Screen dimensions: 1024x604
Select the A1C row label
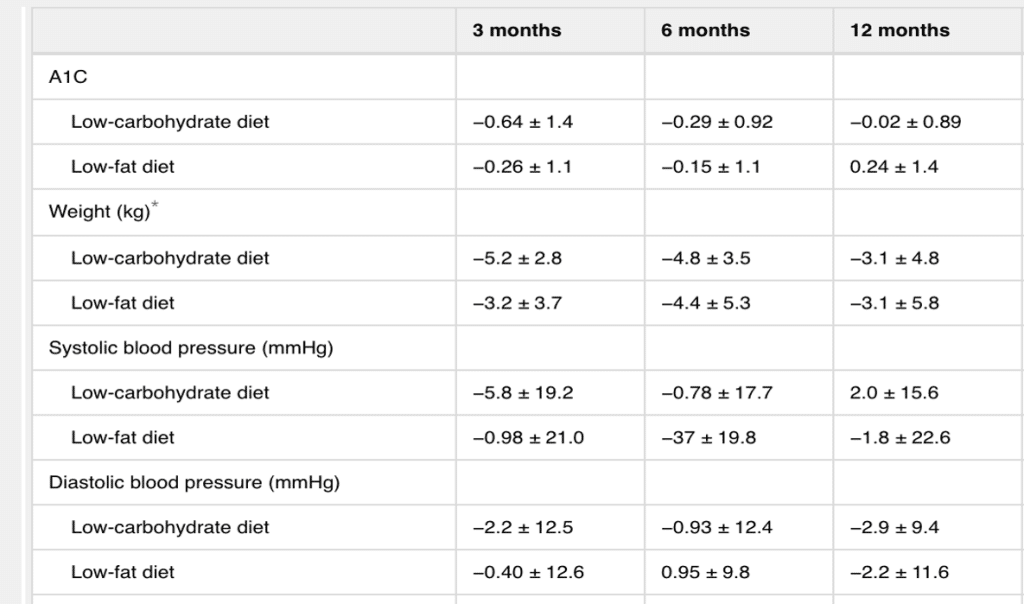point(68,77)
